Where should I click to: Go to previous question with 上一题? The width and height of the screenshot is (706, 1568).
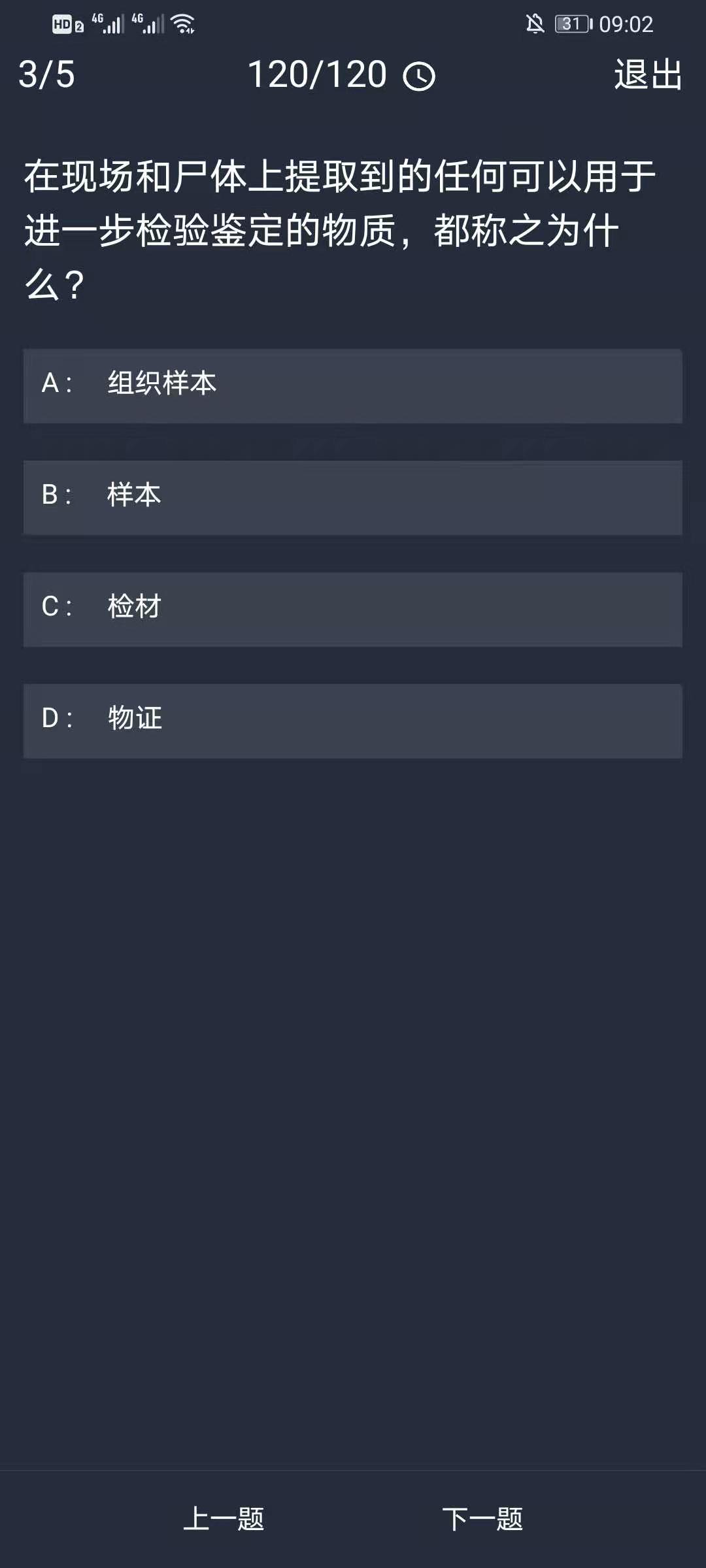[224, 1518]
